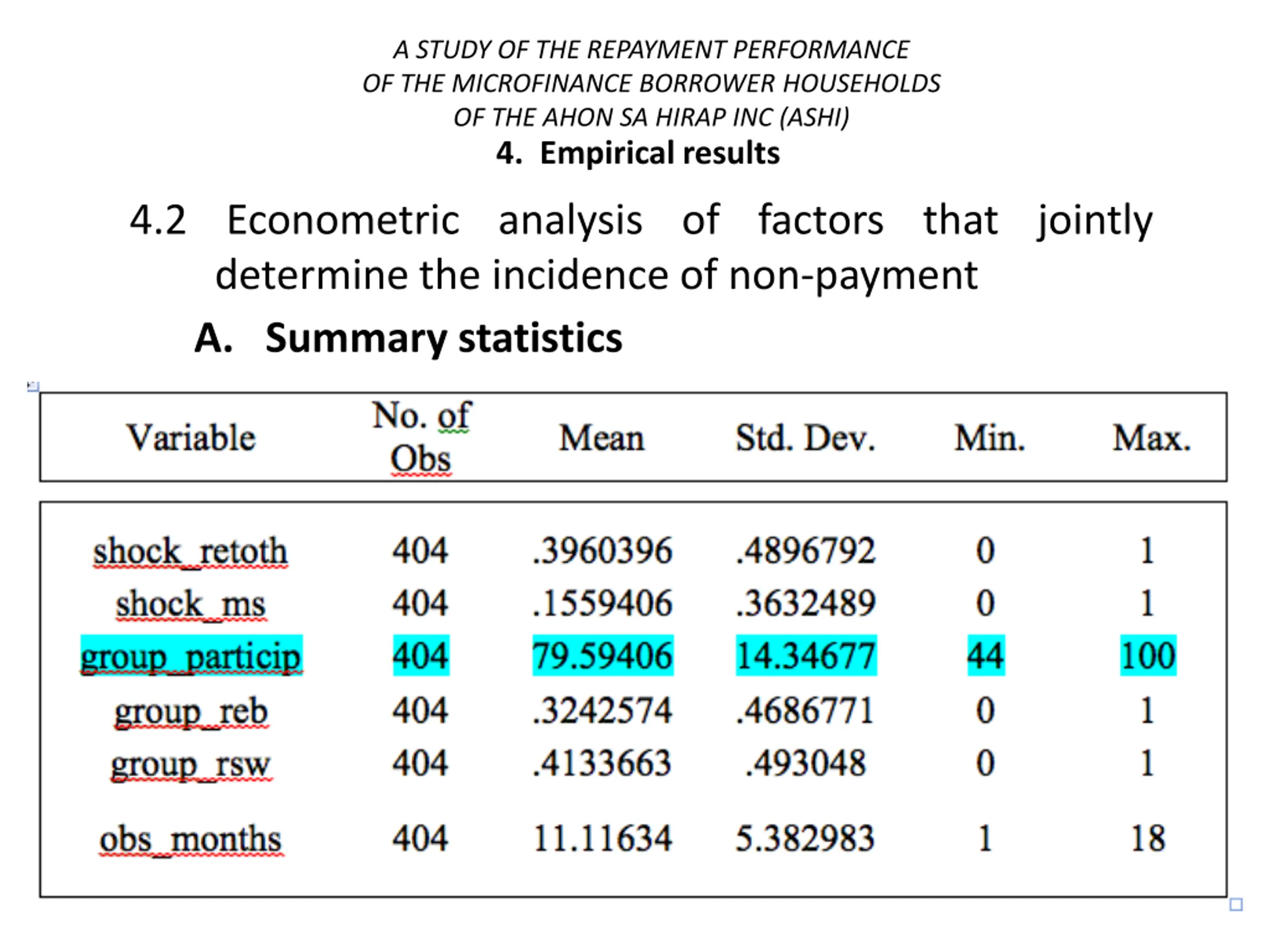This screenshot has height=952, width=1270.
Task: Click the Std. Dev. column header
Action: [806, 438]
